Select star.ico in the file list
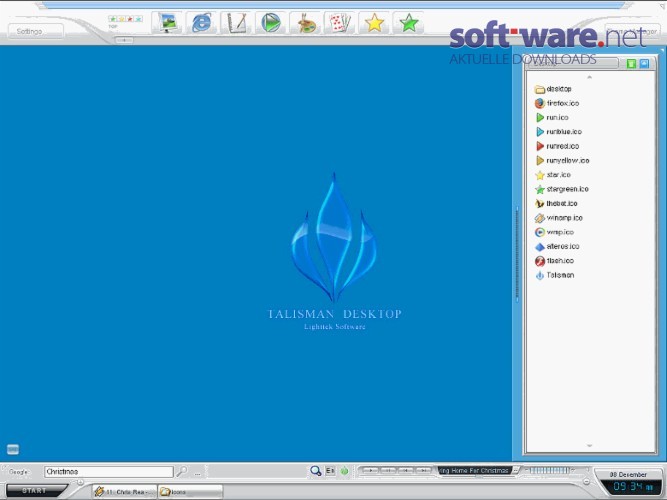The height and width of the screenshot is (500, 667). pos(553,175)
